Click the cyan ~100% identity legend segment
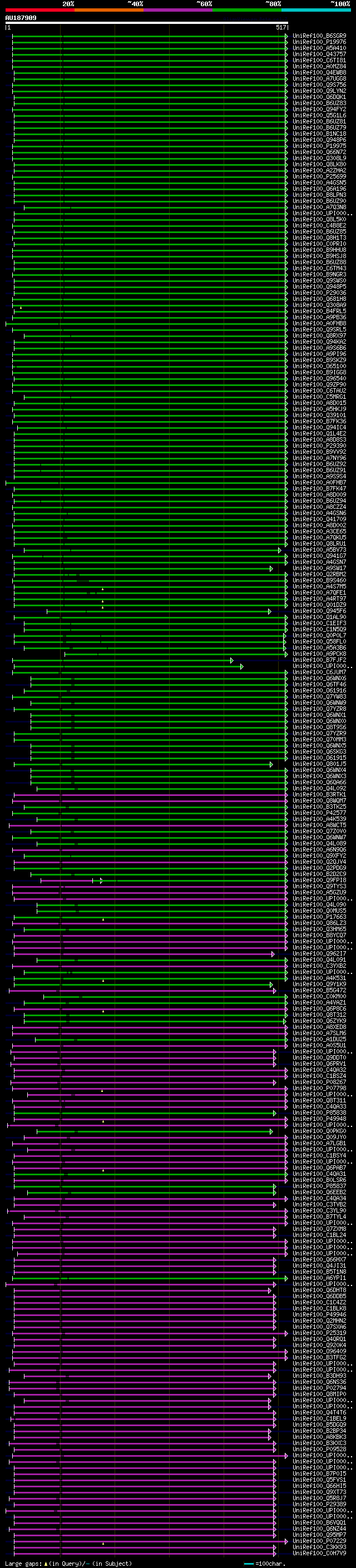 316,10
